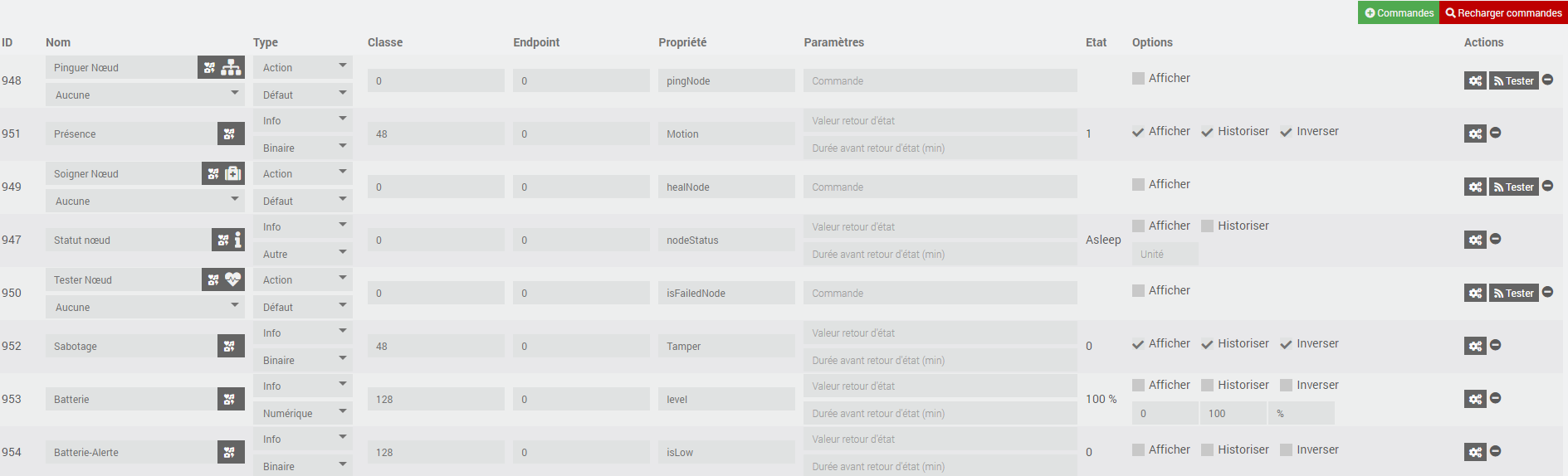Open the Numérique subtype dropdown for Batterie
This screenshot has height=476, width=1568.
tap(303, 413)
